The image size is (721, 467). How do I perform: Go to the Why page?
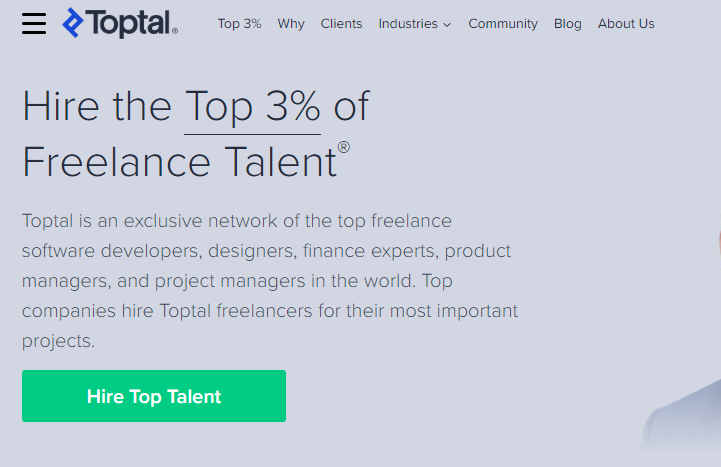coord(291,24)
